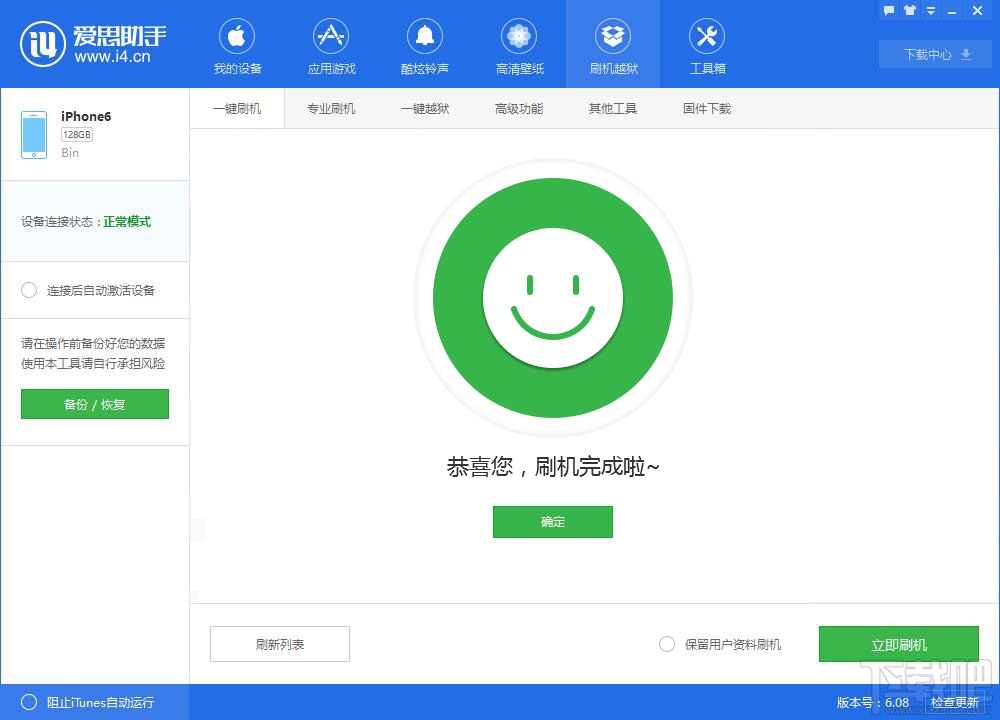Select 保留用户资料刷机 to keep user data
The height and width of the screenshot is (720, 1000).
pyautogui.click(x=666, y=644)
